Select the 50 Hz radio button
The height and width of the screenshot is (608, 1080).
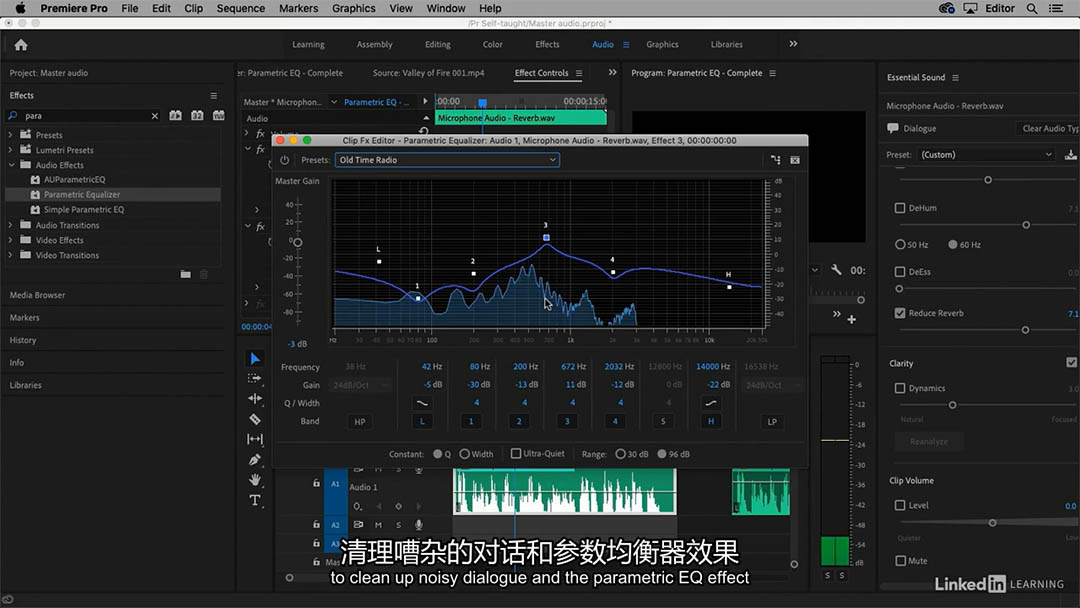click(900, 244)
